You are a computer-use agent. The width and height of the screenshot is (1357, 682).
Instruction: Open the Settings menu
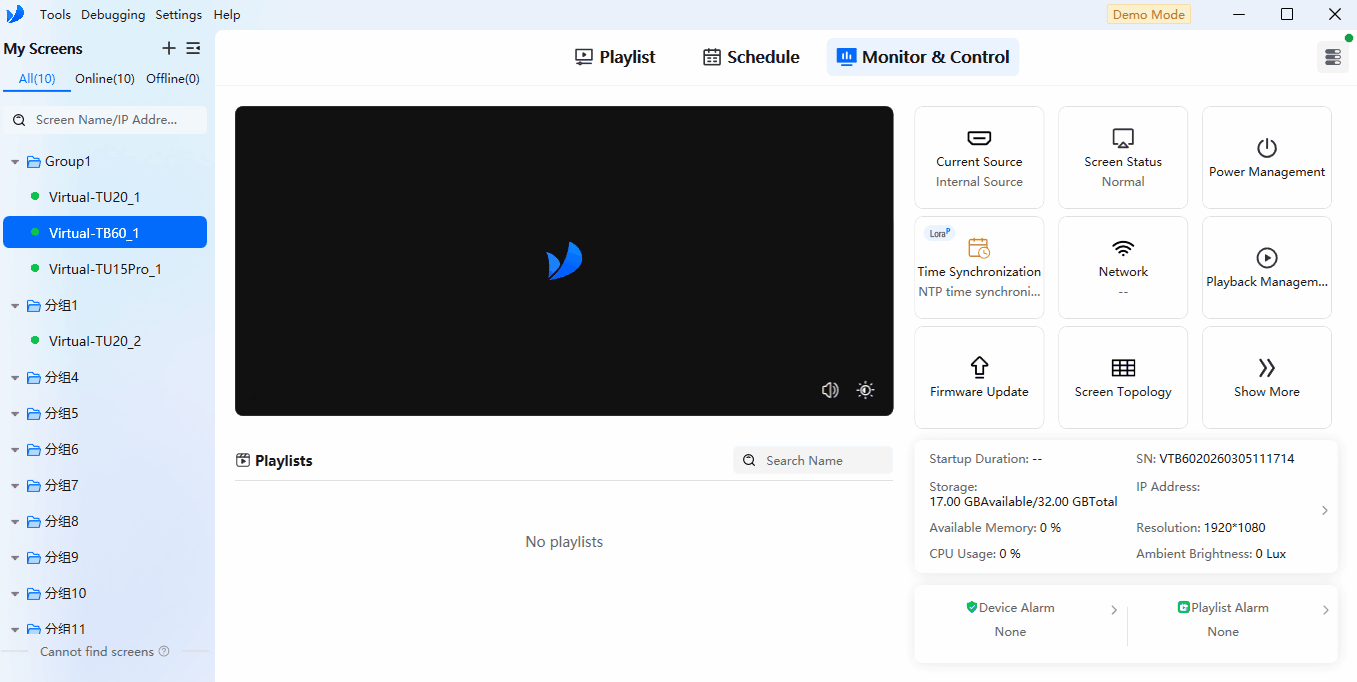pyautogui.click(x=179, y=15)
